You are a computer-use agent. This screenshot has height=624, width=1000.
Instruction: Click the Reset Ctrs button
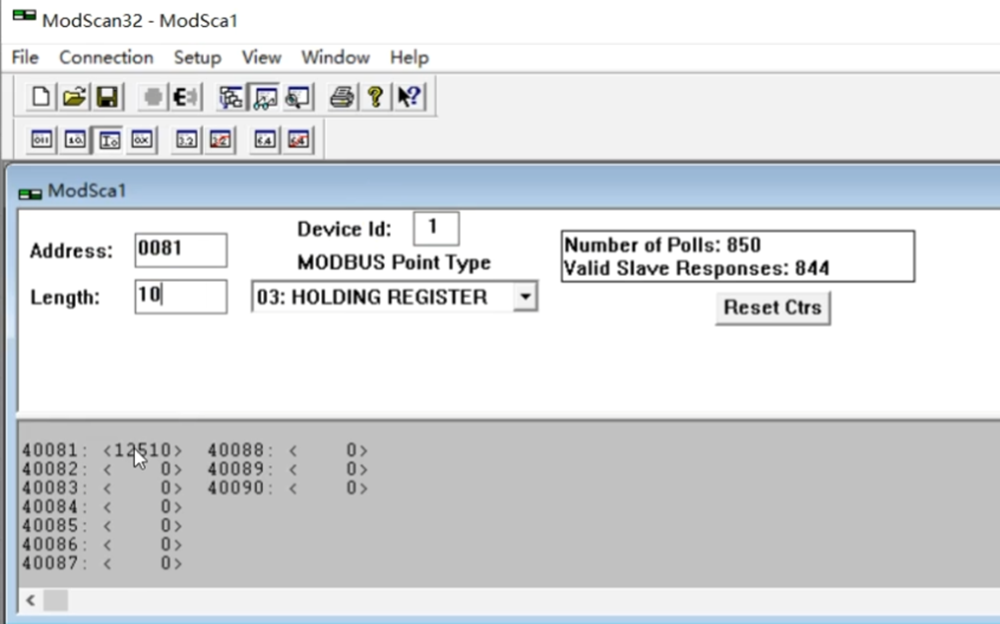[772, 308]
